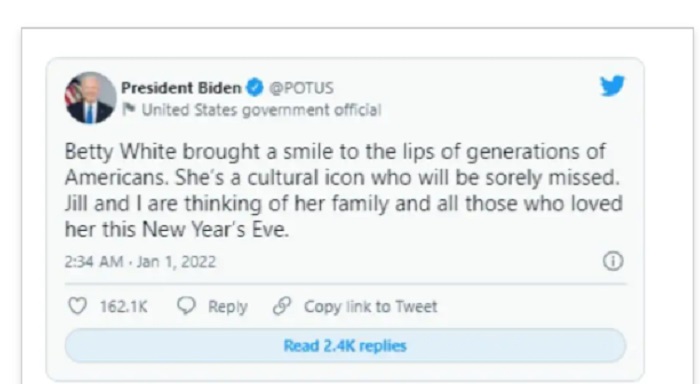The image size is (700, 384).
Task: Click the 162.1K likes count
Action: point(123,306)
